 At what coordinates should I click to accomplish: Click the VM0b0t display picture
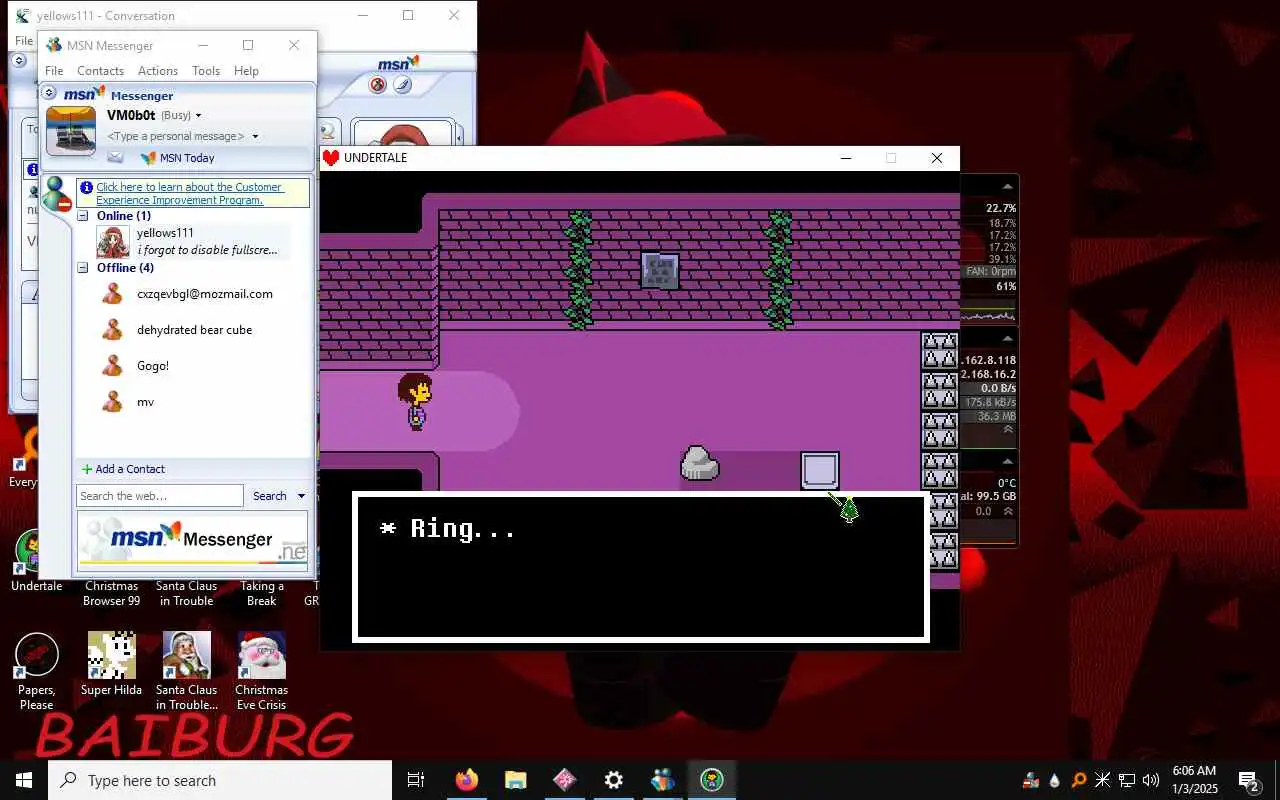(71, 131)
